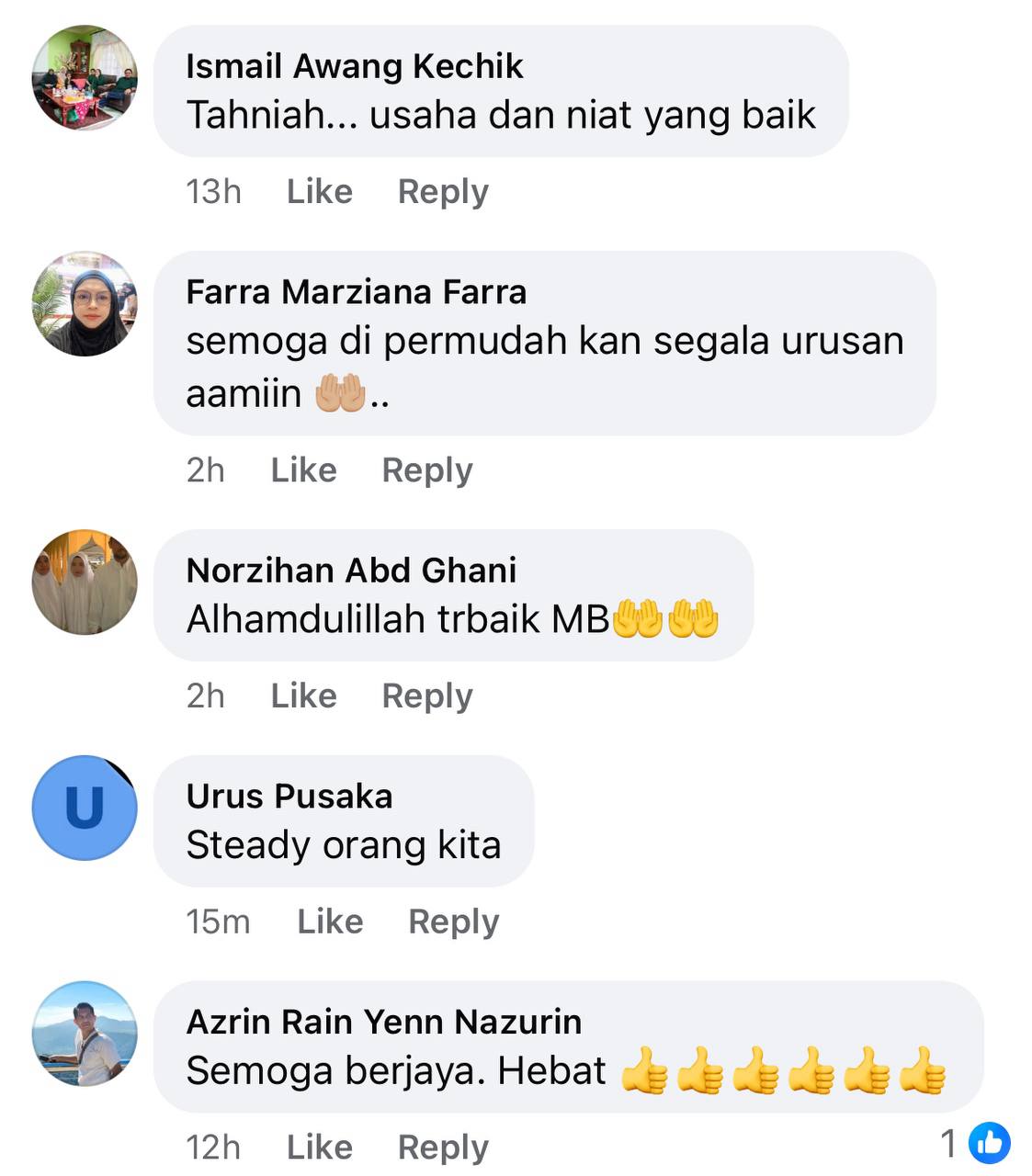Like the Urus Pusaka comment

click(330, 921)
